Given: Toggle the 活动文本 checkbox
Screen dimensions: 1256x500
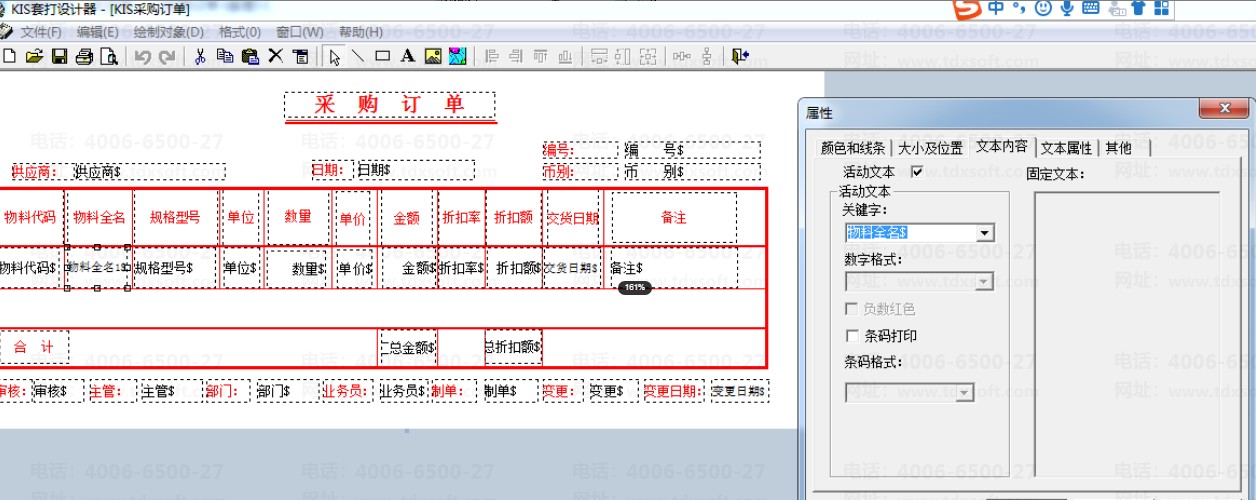Looking at the screenshot, I should point(917,172).
